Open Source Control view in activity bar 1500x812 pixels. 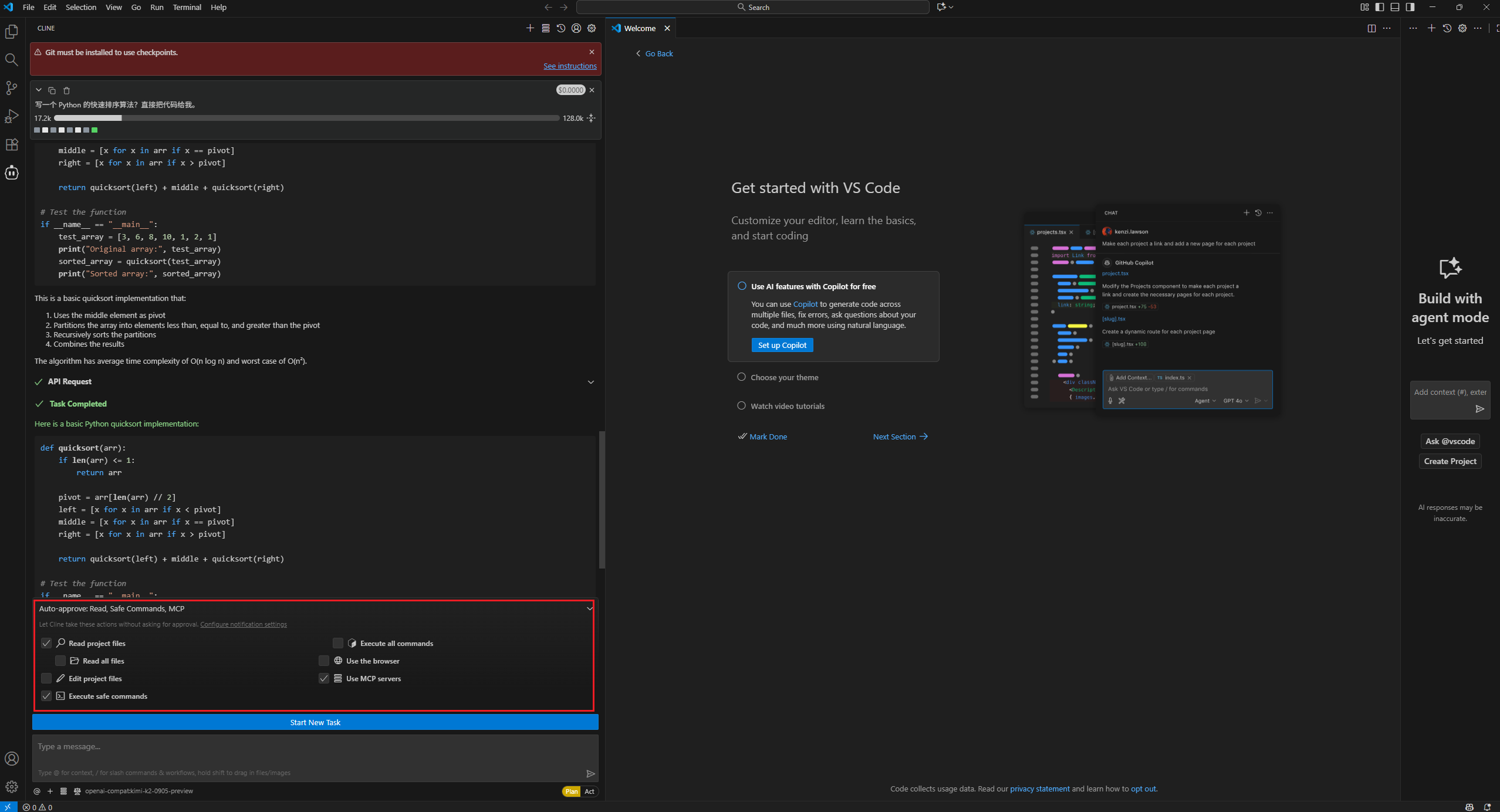12,88
